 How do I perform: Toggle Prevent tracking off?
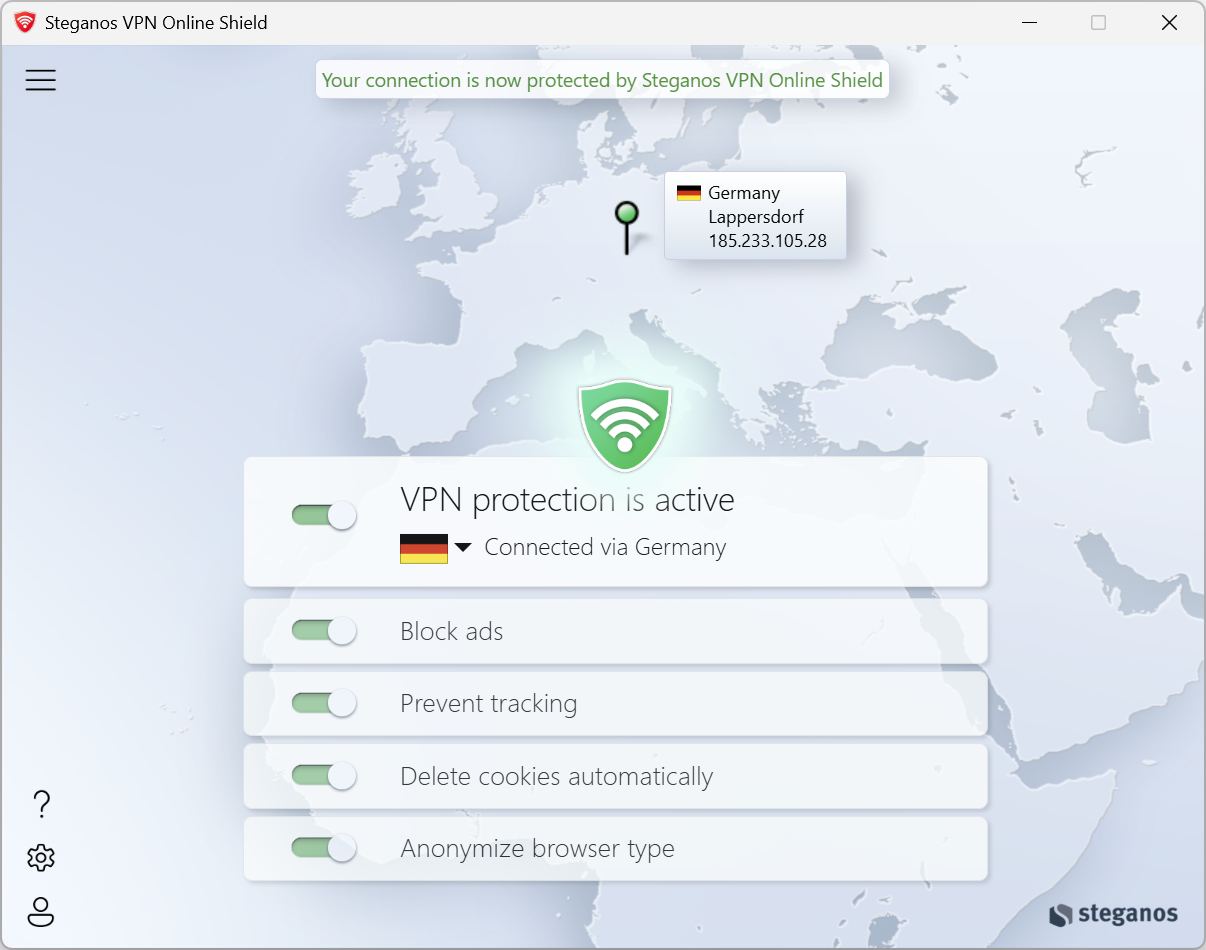324,703
